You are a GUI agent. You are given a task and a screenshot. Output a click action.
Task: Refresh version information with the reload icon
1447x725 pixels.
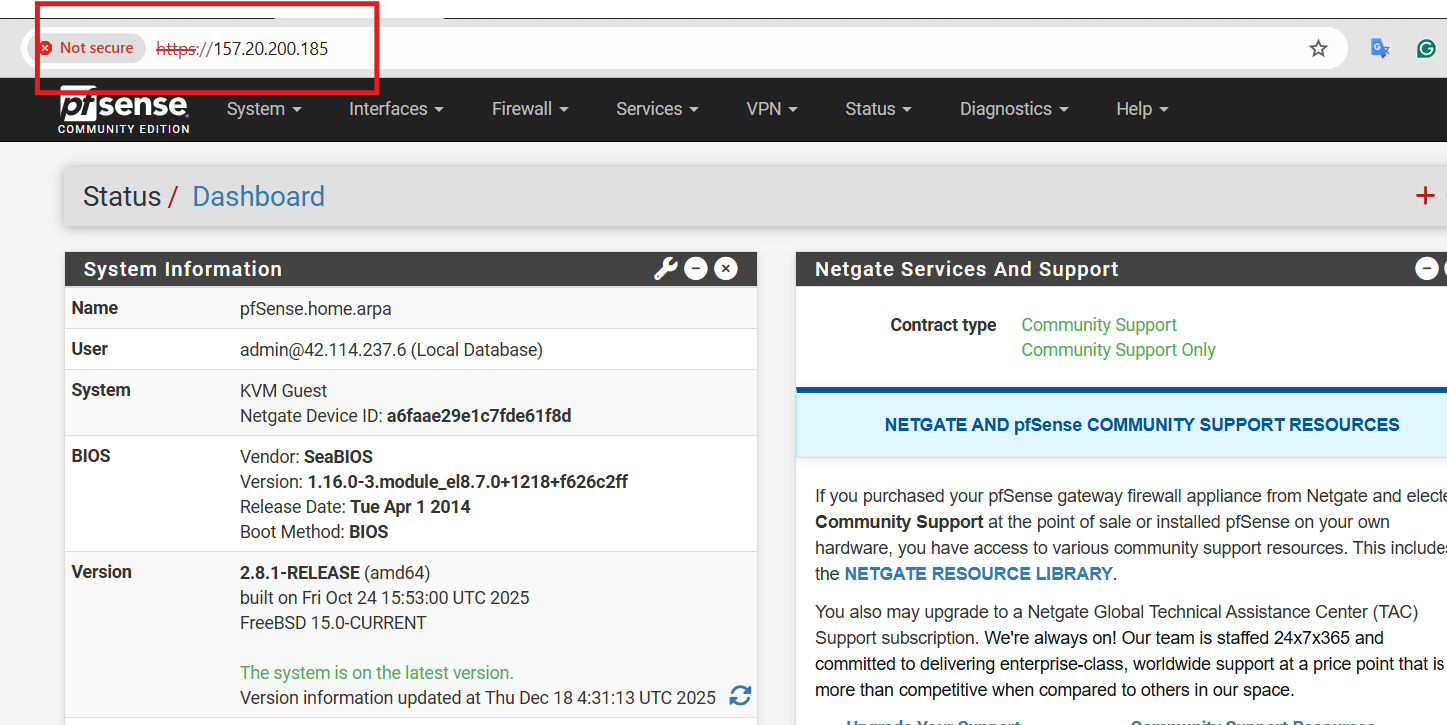[740, 696]
